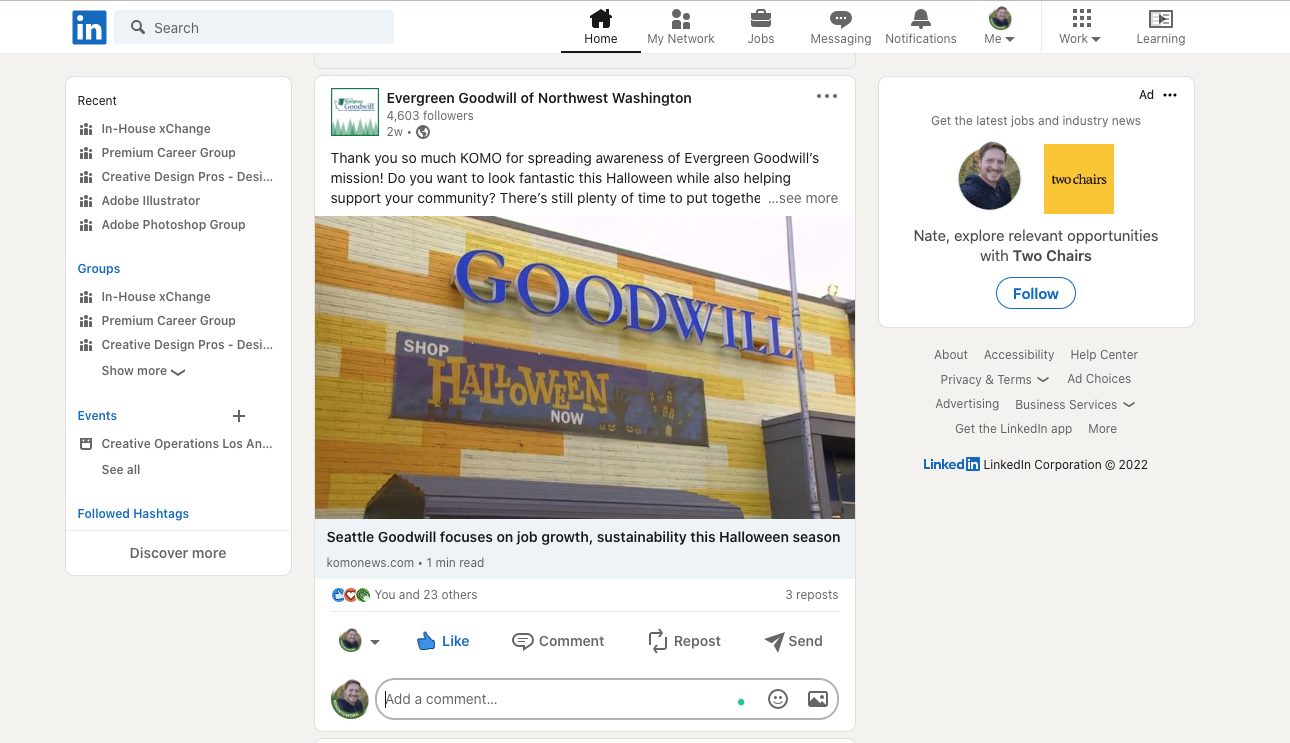Open the More footer link
This screenshot has height=743, width=1290.
pyautogui.click(x=1102, y=429)
